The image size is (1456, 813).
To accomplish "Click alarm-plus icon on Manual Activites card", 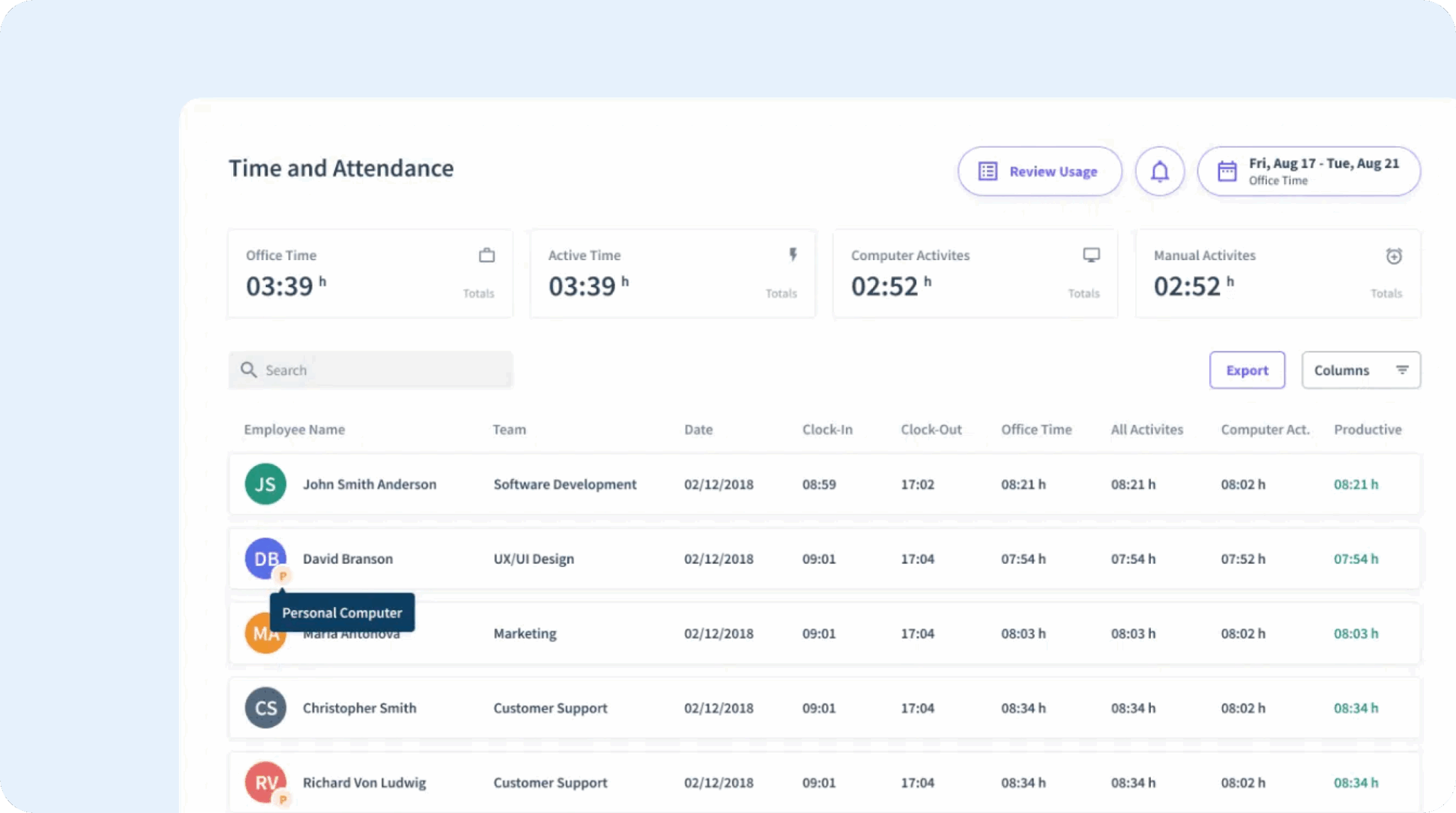I will pos(1394,256).
